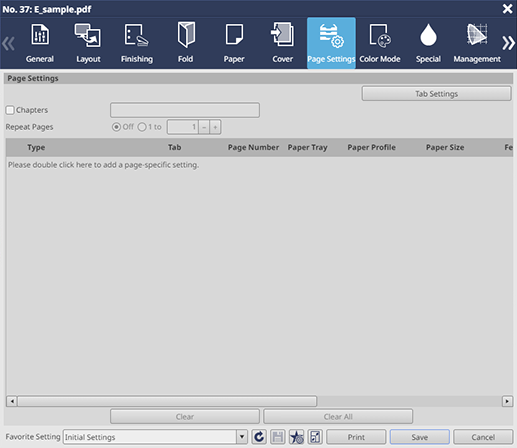Select the Repeat Pages Off radio button
This screenshot has width=517, height=448.
click(116, 127)
